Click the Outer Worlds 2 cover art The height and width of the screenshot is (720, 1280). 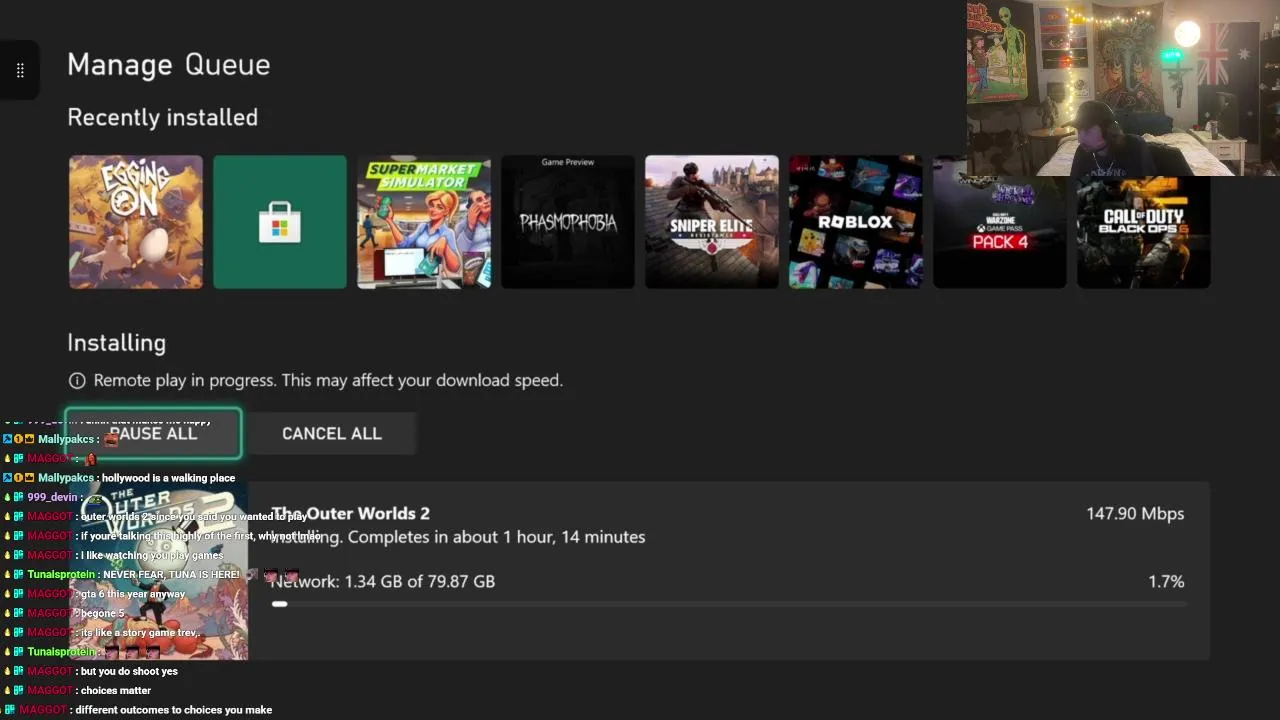158,571
